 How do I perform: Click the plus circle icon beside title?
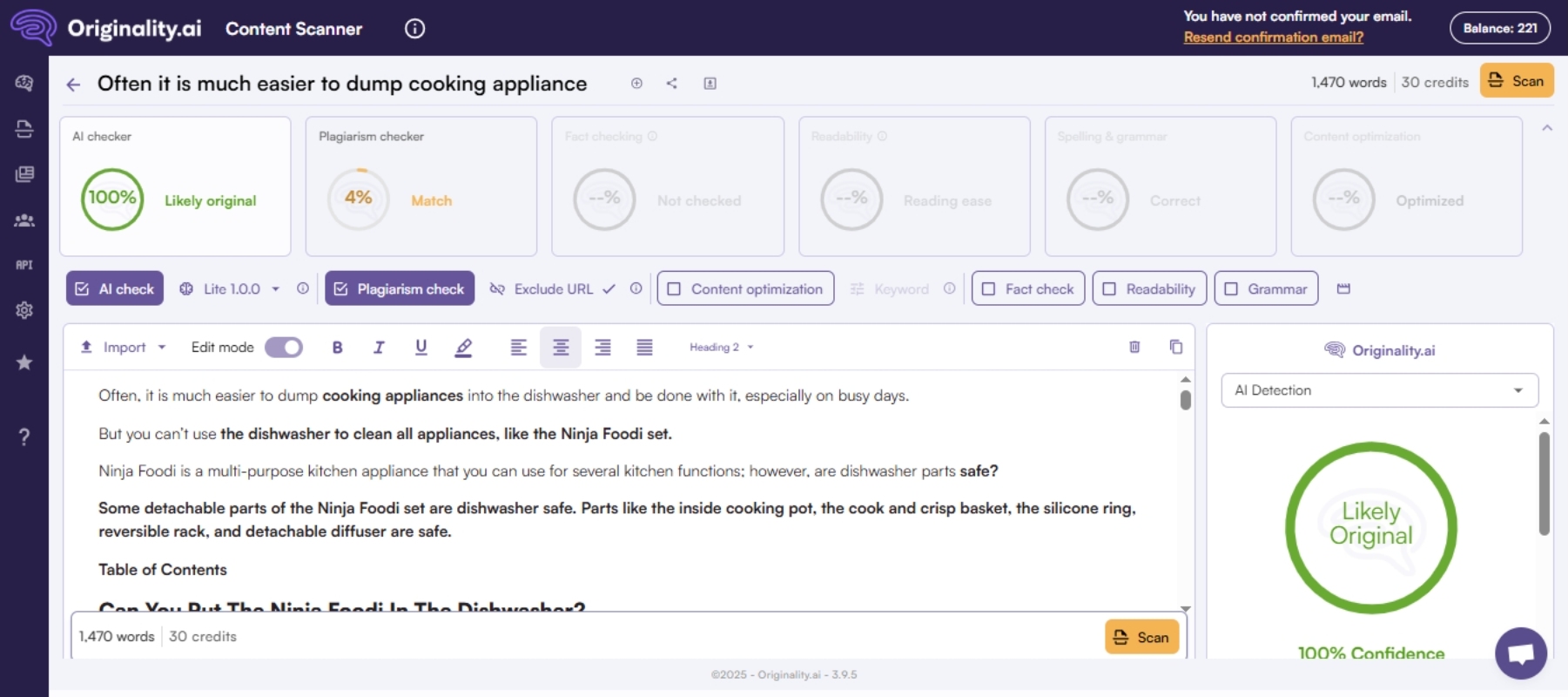[x=636, y=84]
